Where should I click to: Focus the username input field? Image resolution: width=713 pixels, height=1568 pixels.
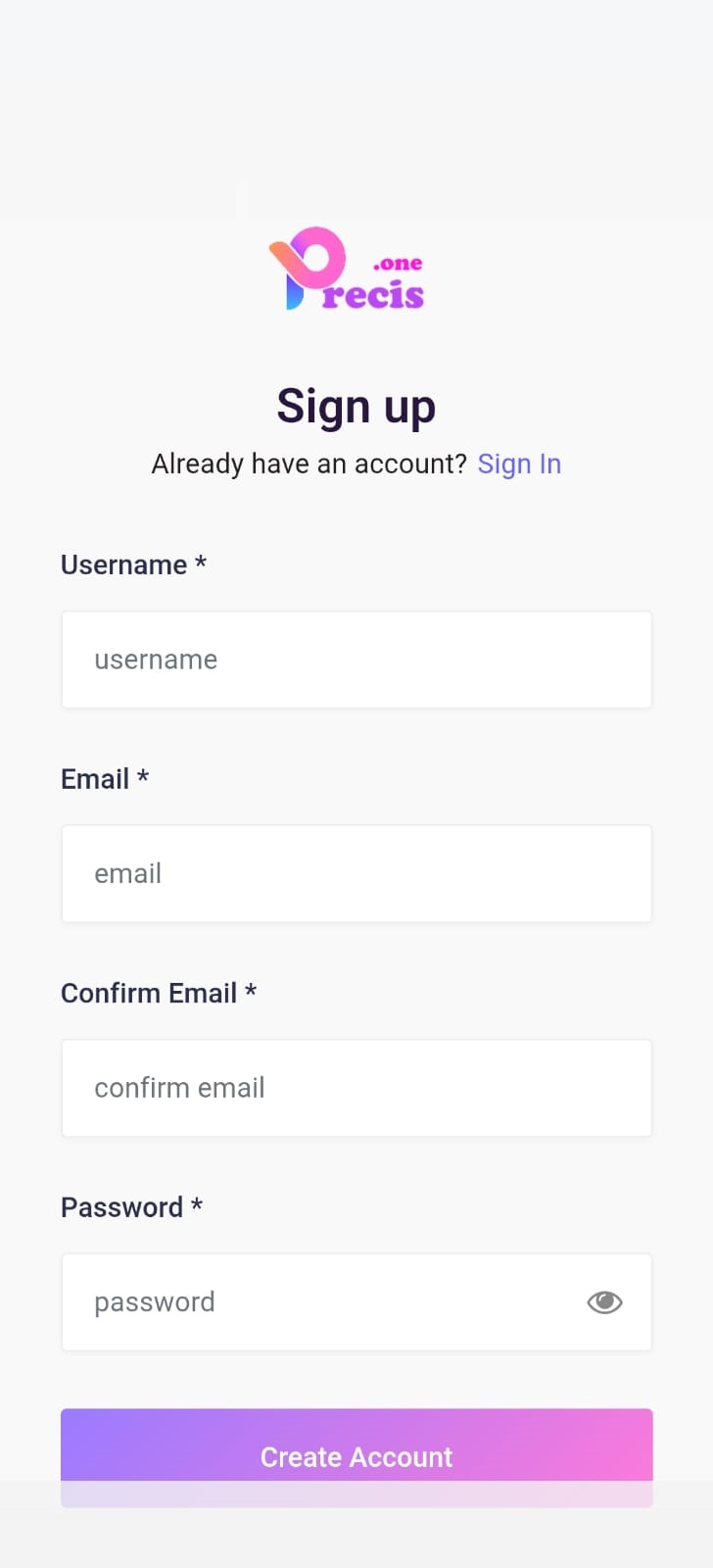[356, 660]
